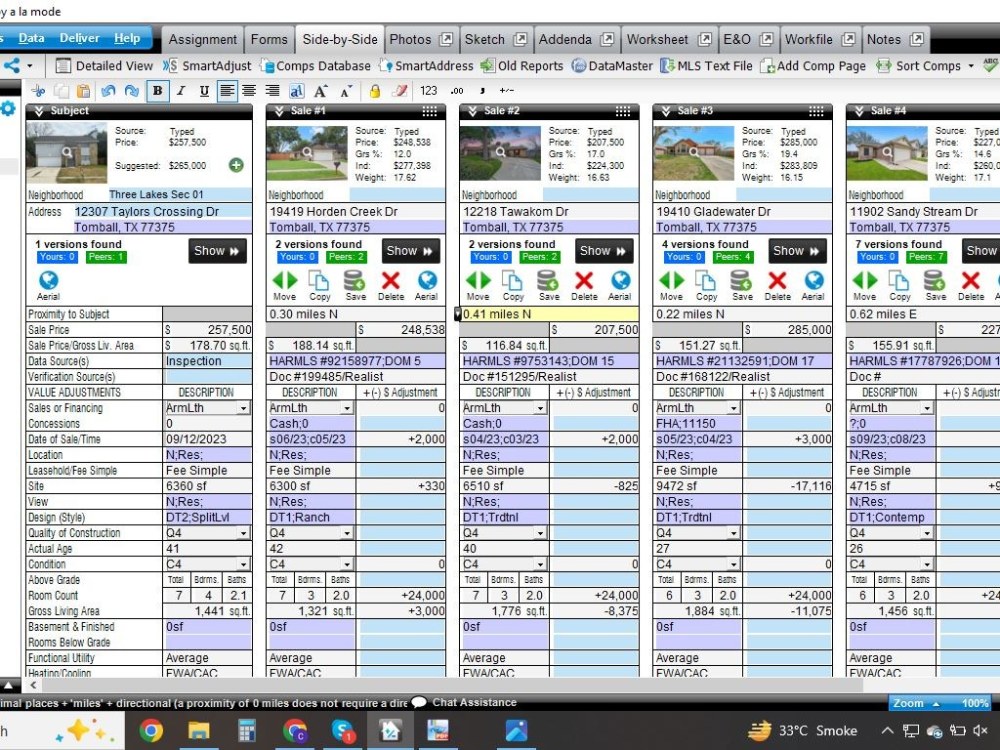Pop out the E&O tab icon

point(767,40)
